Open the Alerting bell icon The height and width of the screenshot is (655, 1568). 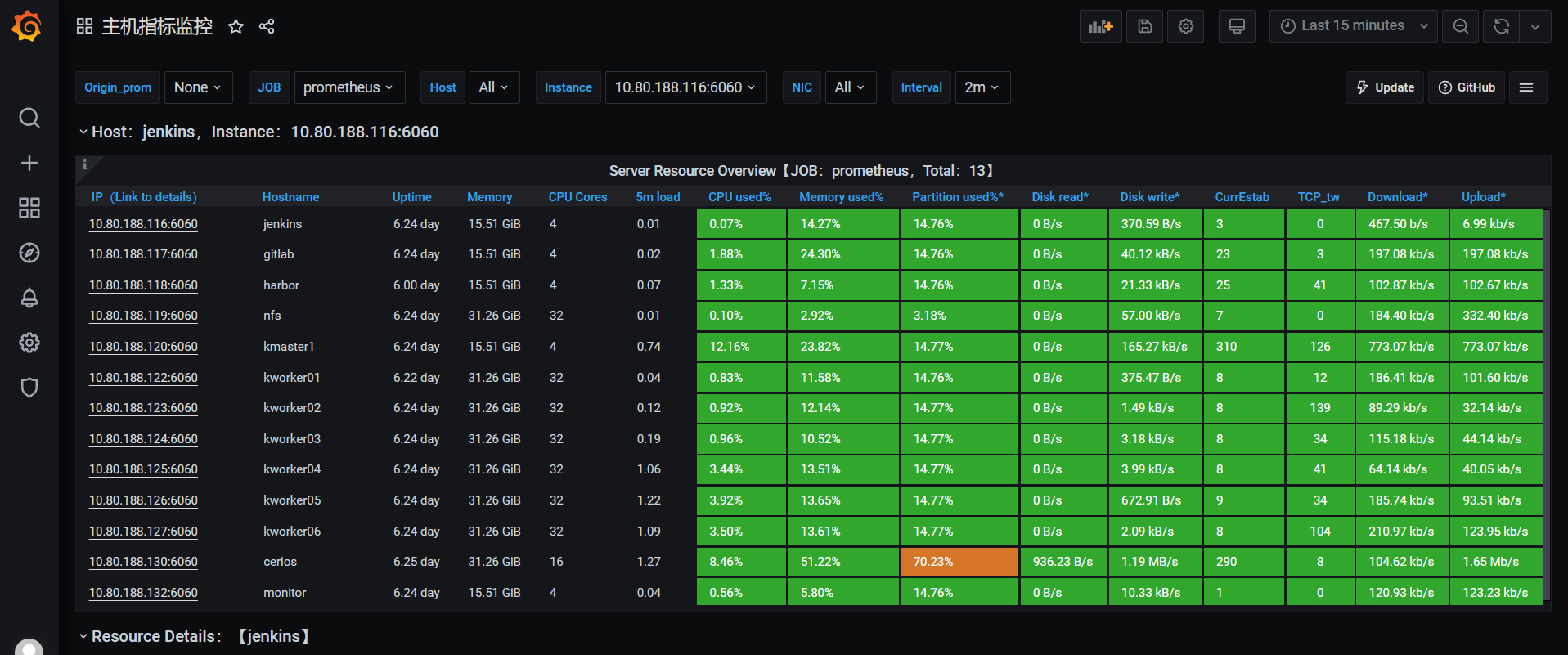[x=29, y=298]
